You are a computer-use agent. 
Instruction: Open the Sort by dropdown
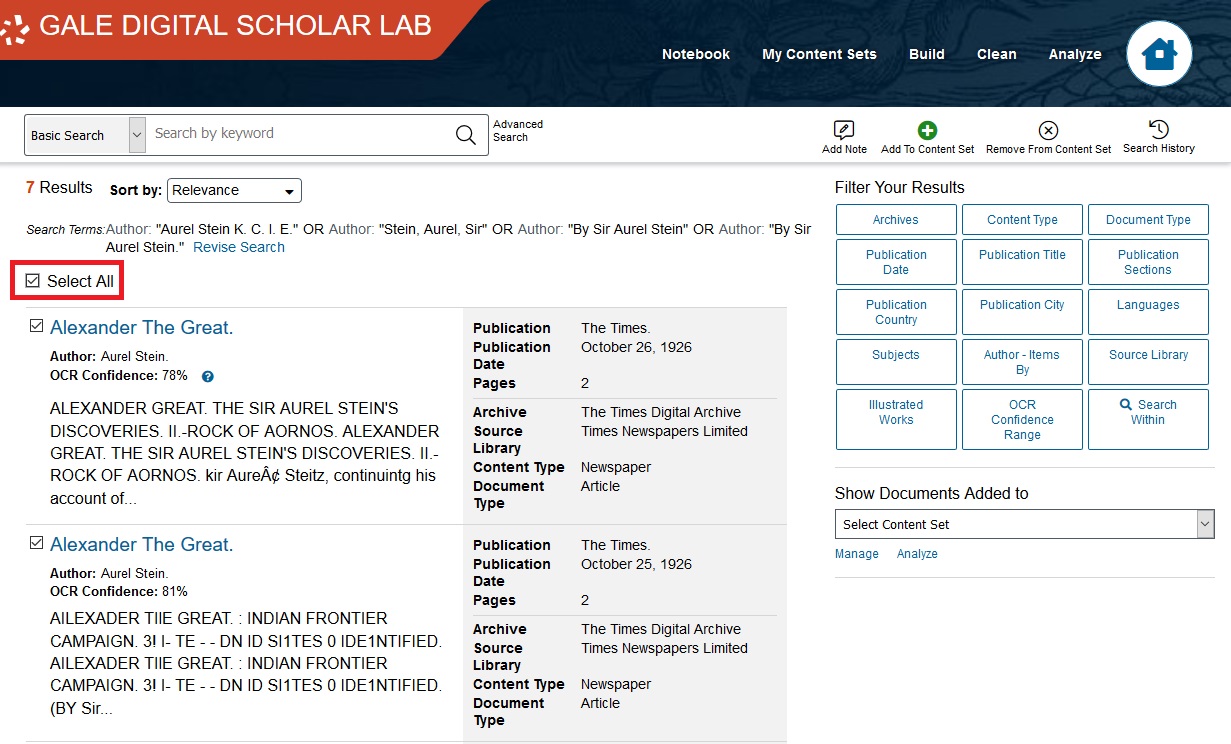(233, 190)
